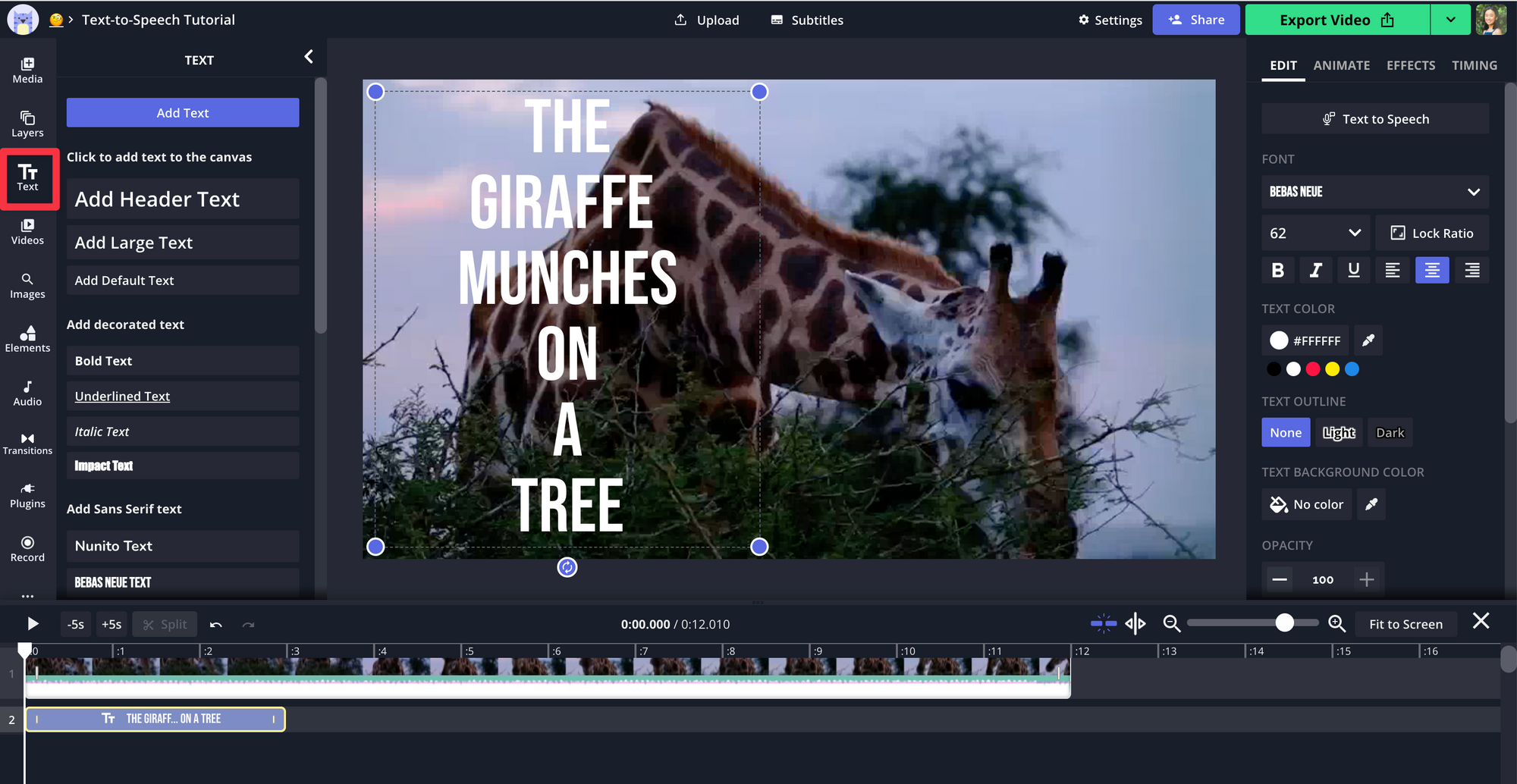Toggle italic text style
This screenshot has width=1517, height=784.
click(1316, 270)
